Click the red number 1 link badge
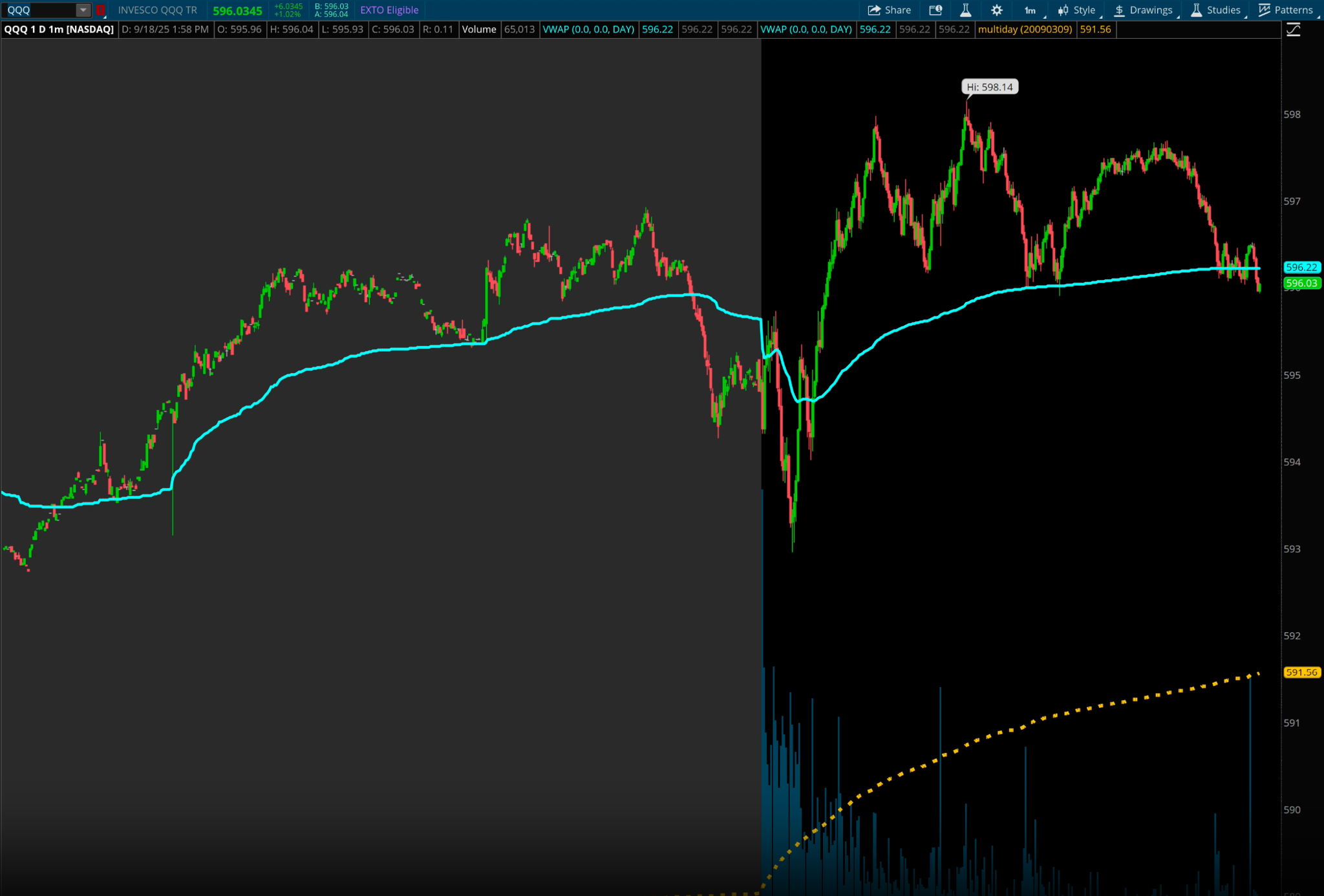 click(x=101, y=10)
